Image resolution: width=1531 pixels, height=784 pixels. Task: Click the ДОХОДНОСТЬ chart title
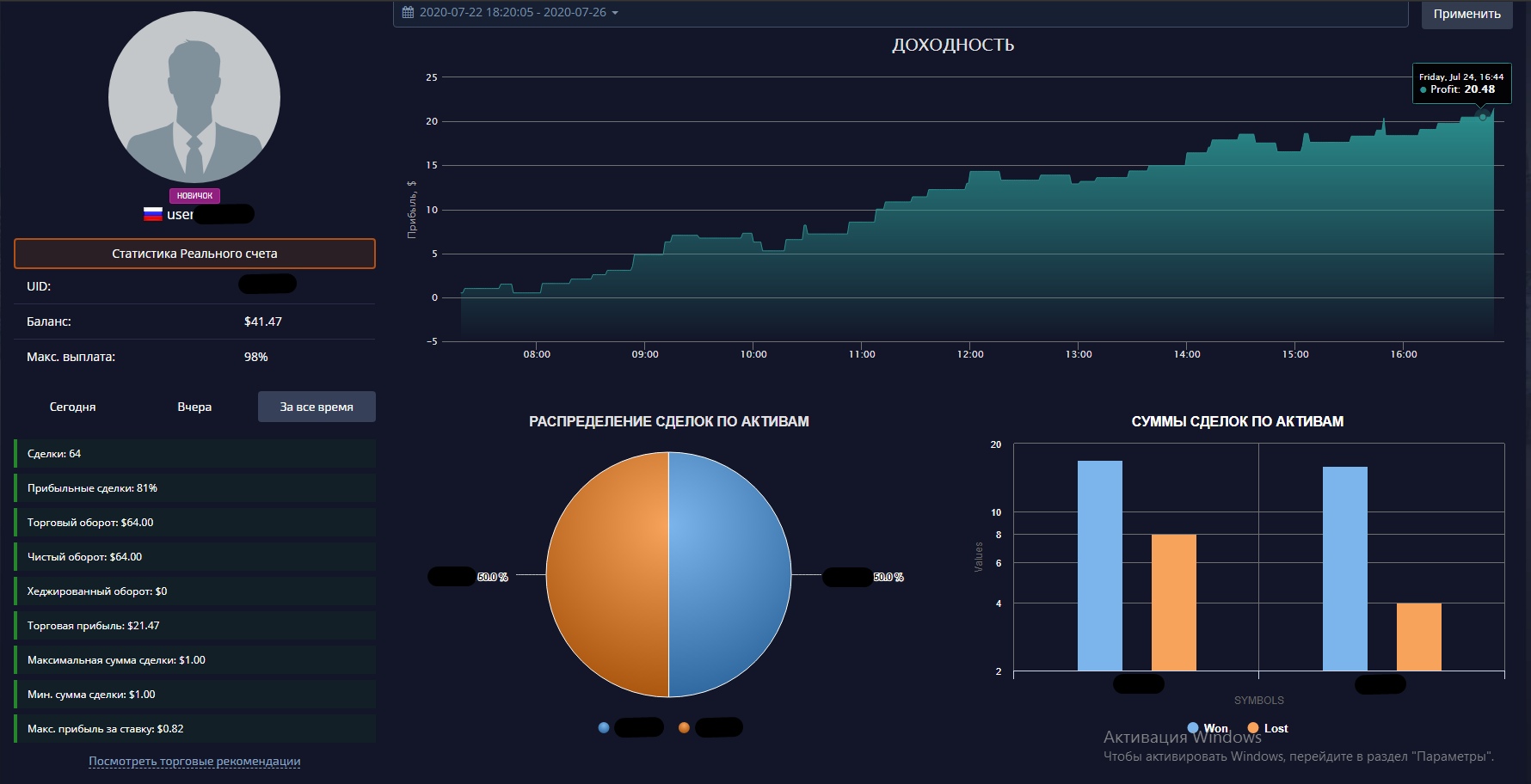point(953,45)
